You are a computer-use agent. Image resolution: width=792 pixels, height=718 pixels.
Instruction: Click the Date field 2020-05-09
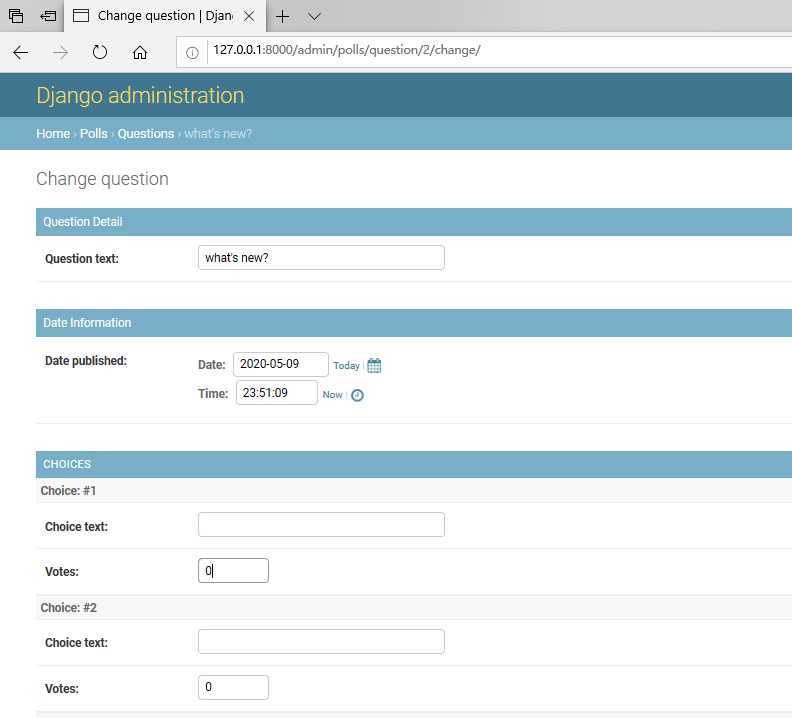pos(281,364)
